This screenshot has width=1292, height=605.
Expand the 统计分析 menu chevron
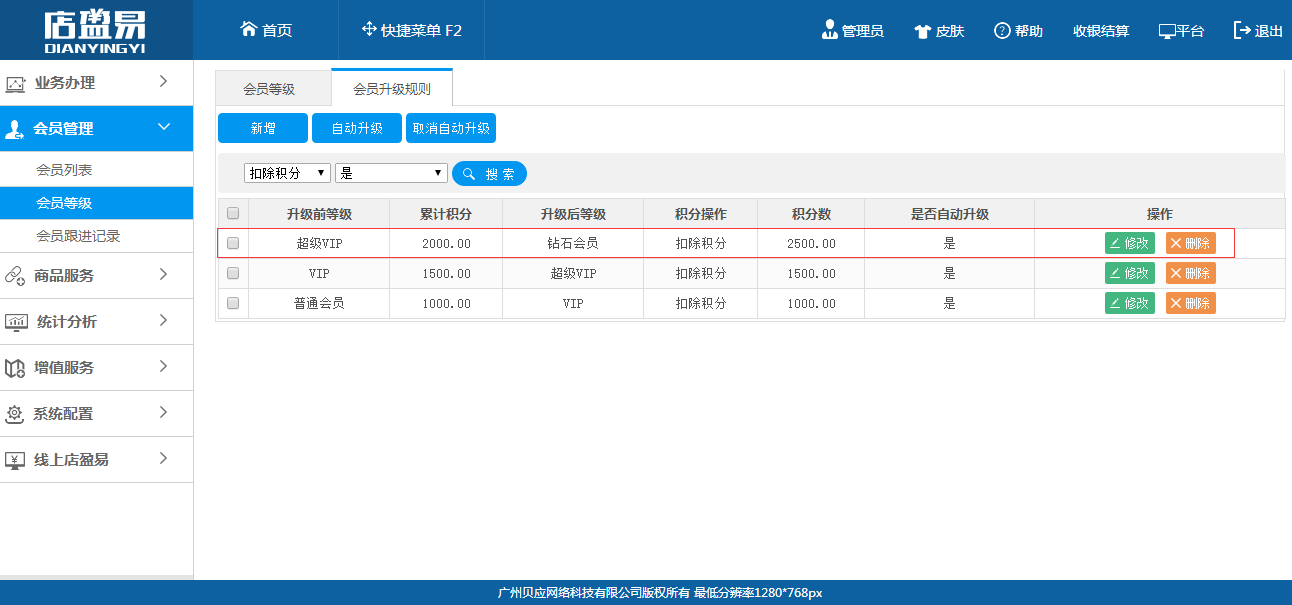point(163,320)
